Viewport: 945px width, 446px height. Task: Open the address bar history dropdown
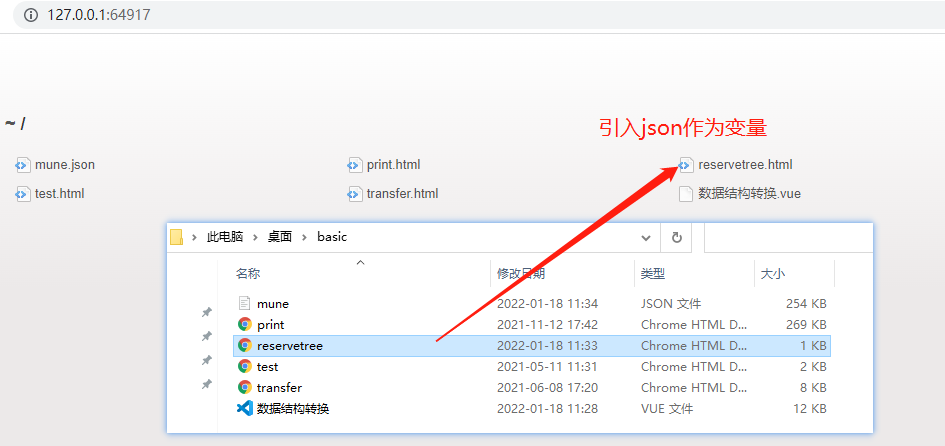point(646,237)
